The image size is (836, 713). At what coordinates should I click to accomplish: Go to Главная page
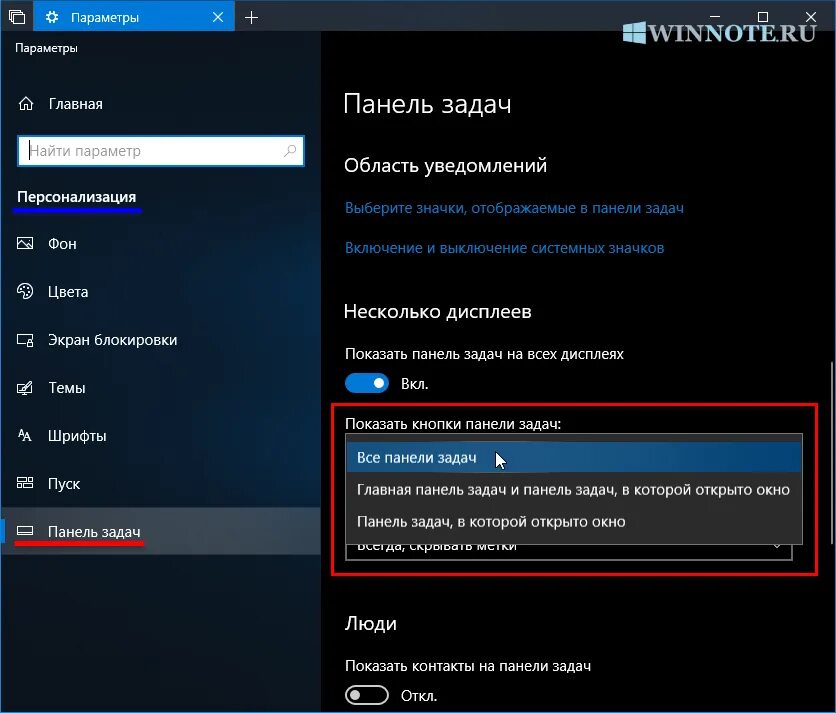pyautogui.click(x=75, y=104)
